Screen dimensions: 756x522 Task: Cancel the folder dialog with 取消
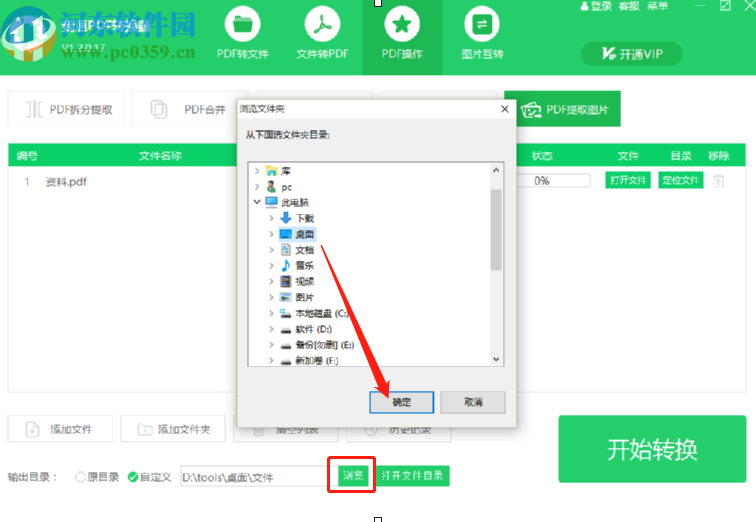coord(473,402)
